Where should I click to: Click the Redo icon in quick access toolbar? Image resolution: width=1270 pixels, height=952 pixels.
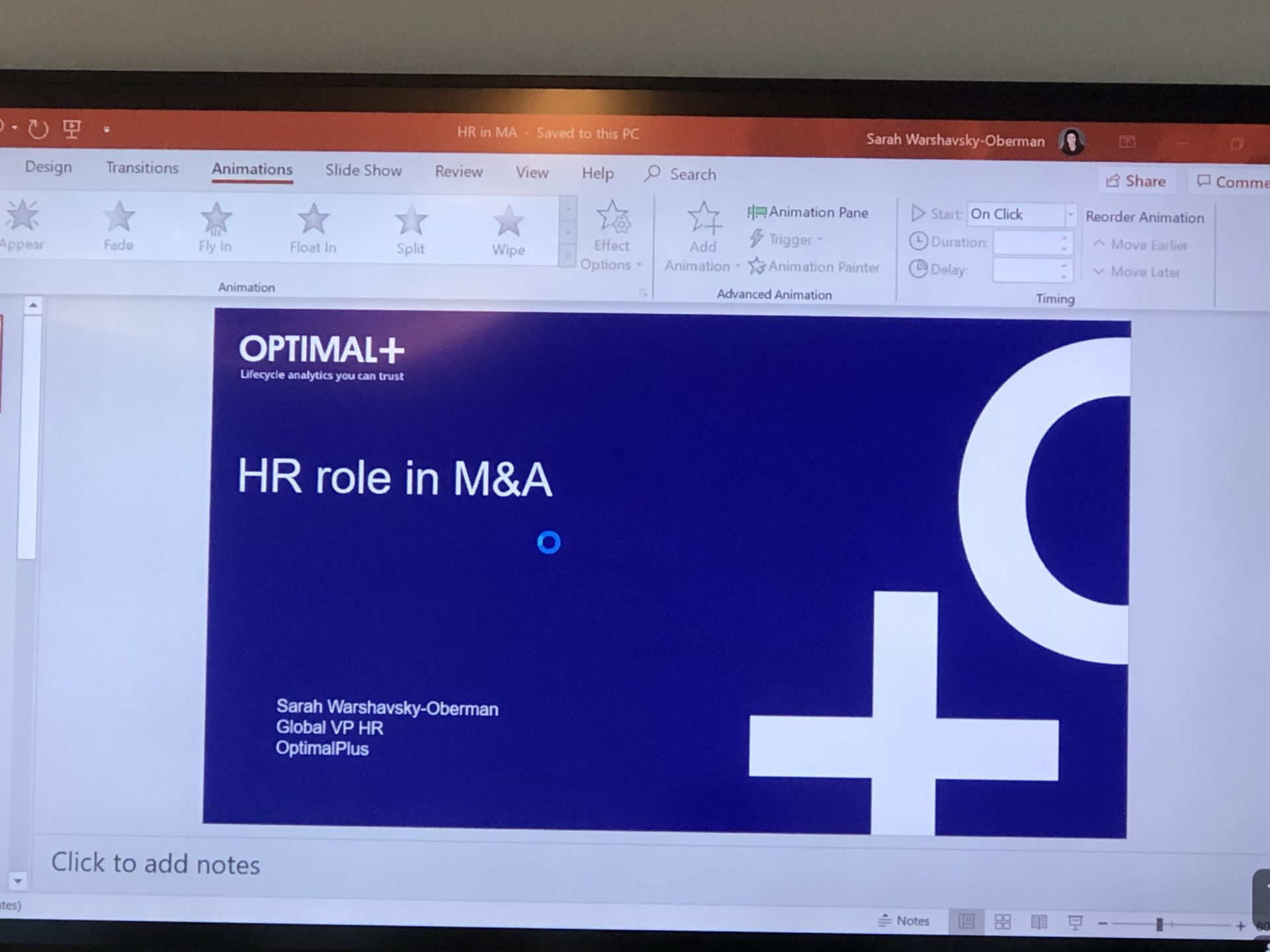[38, 128]
